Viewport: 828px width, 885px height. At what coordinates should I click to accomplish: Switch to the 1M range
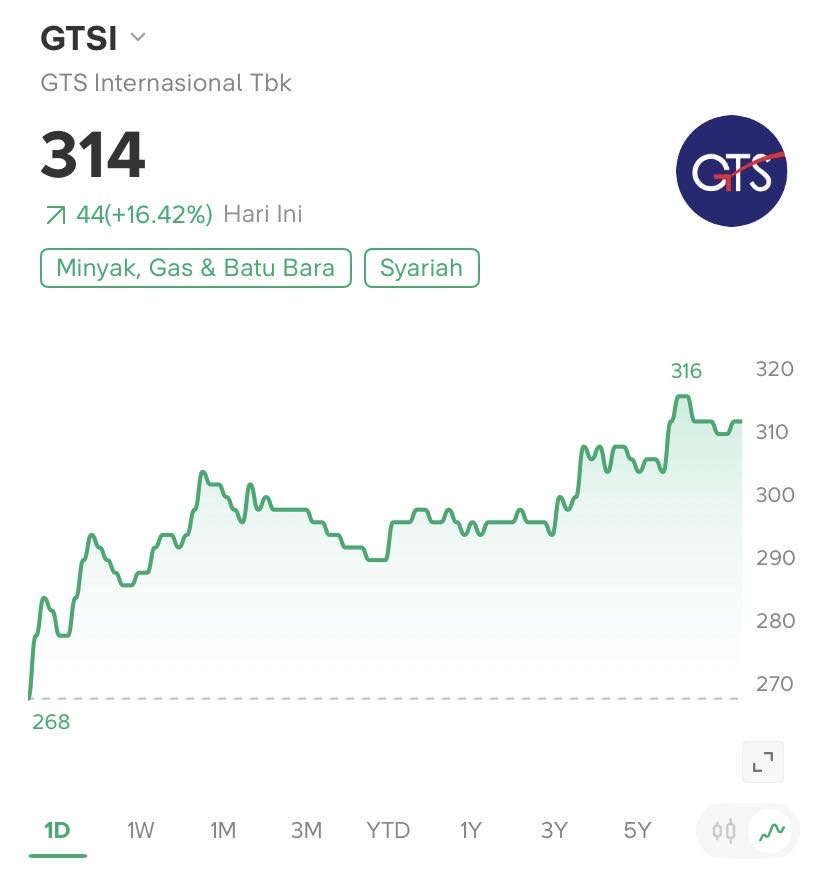coord(223,830)
